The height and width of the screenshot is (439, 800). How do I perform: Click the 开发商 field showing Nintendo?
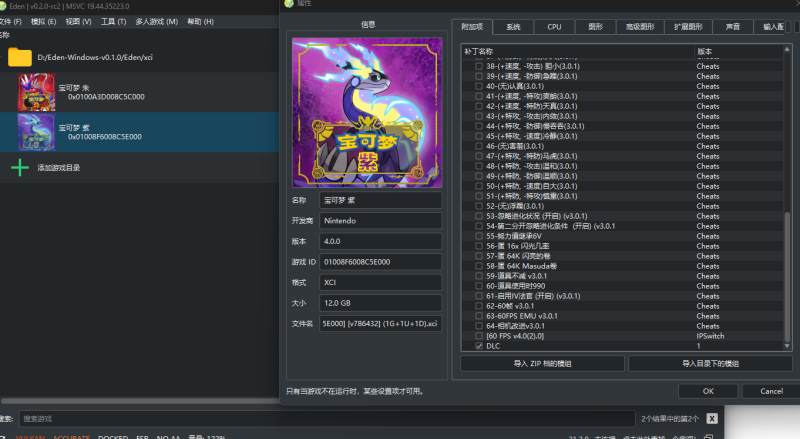[x=381, y=221]
